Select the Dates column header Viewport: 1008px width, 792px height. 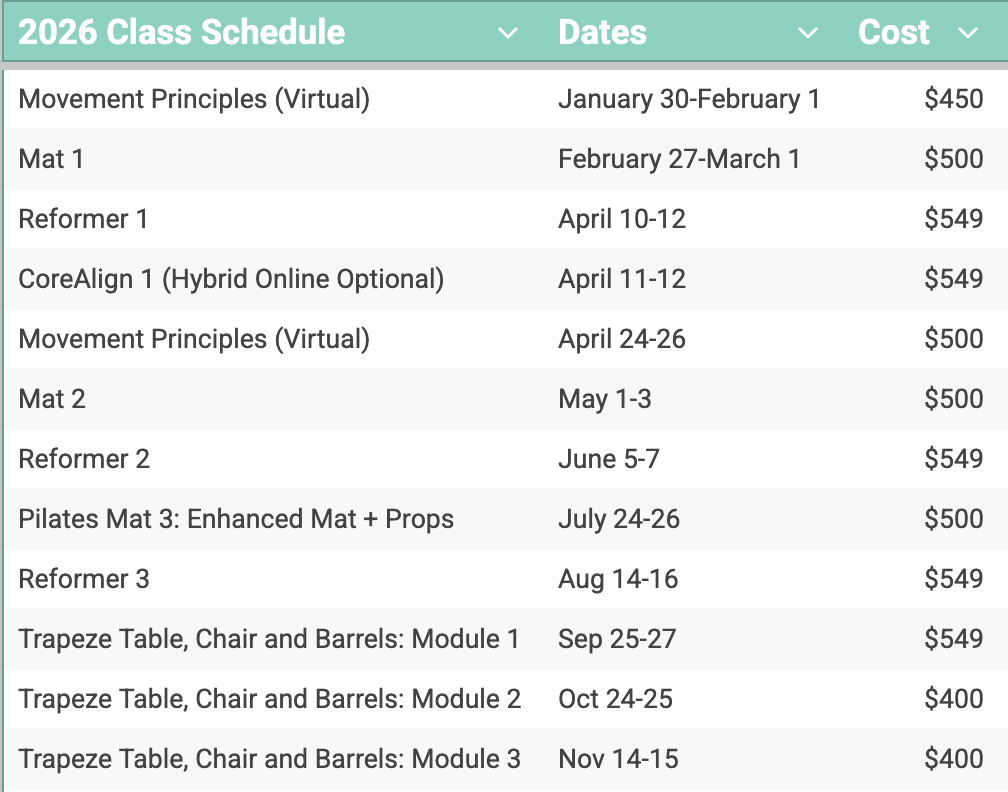[x=602, y=32]
